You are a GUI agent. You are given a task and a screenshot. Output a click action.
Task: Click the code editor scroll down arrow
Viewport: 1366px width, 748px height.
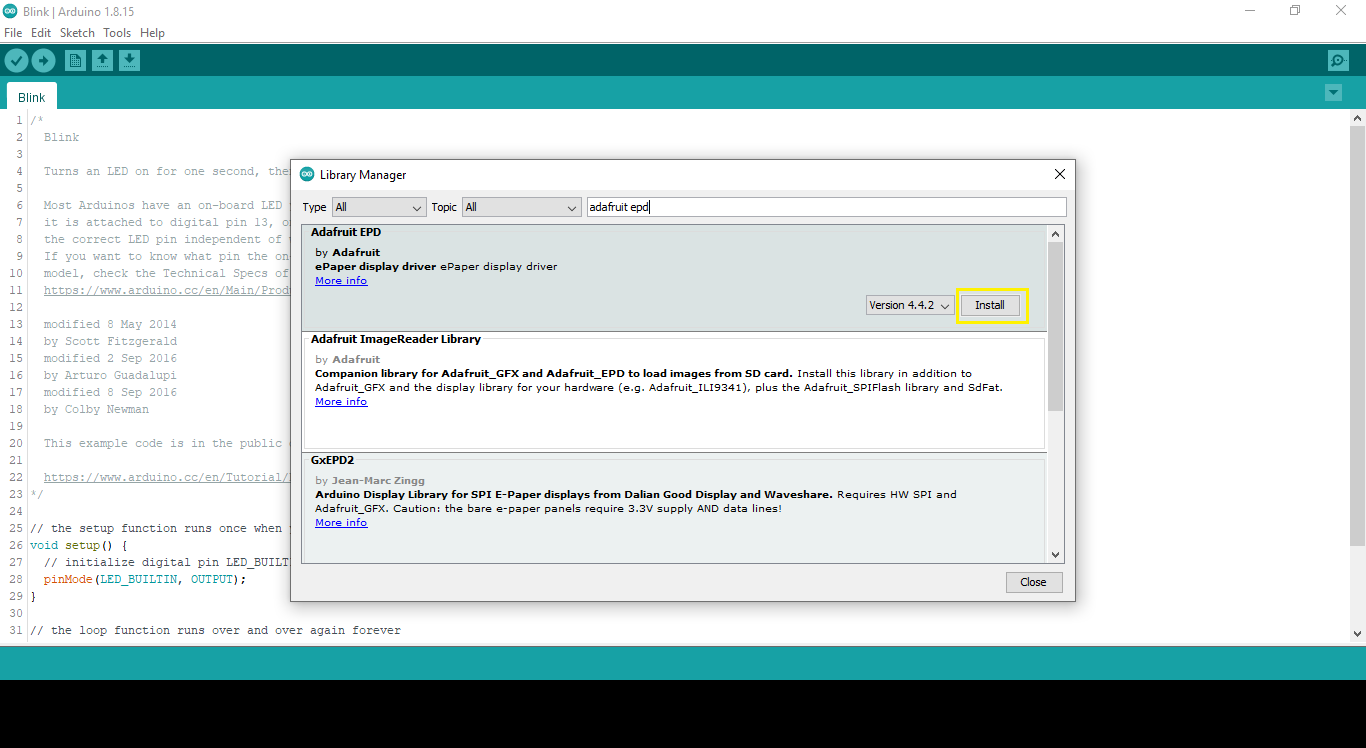[1357, 633]
